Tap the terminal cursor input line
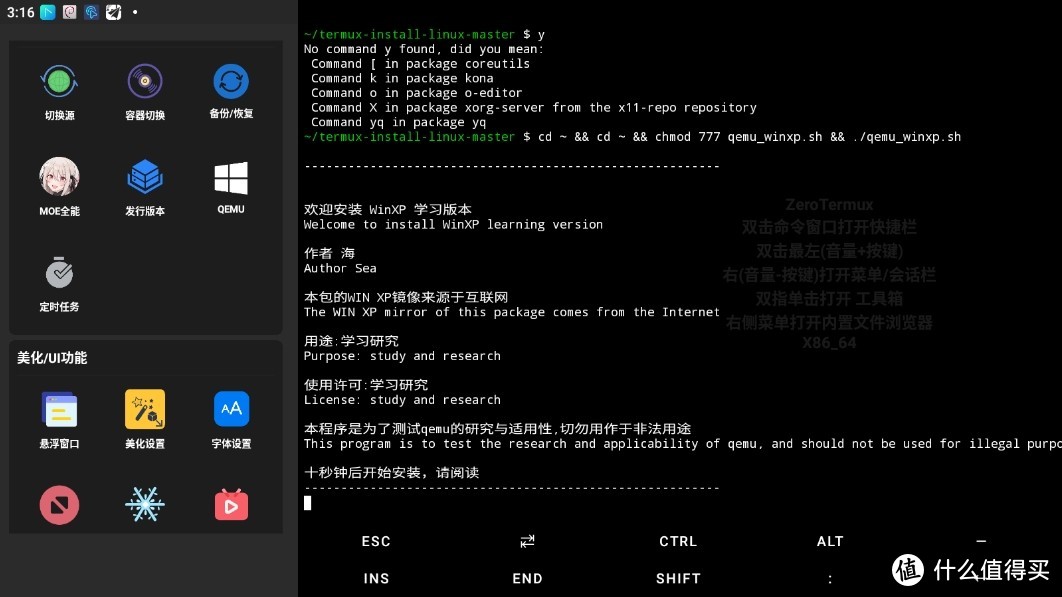Screen dimensions: 1062x597 307,503
